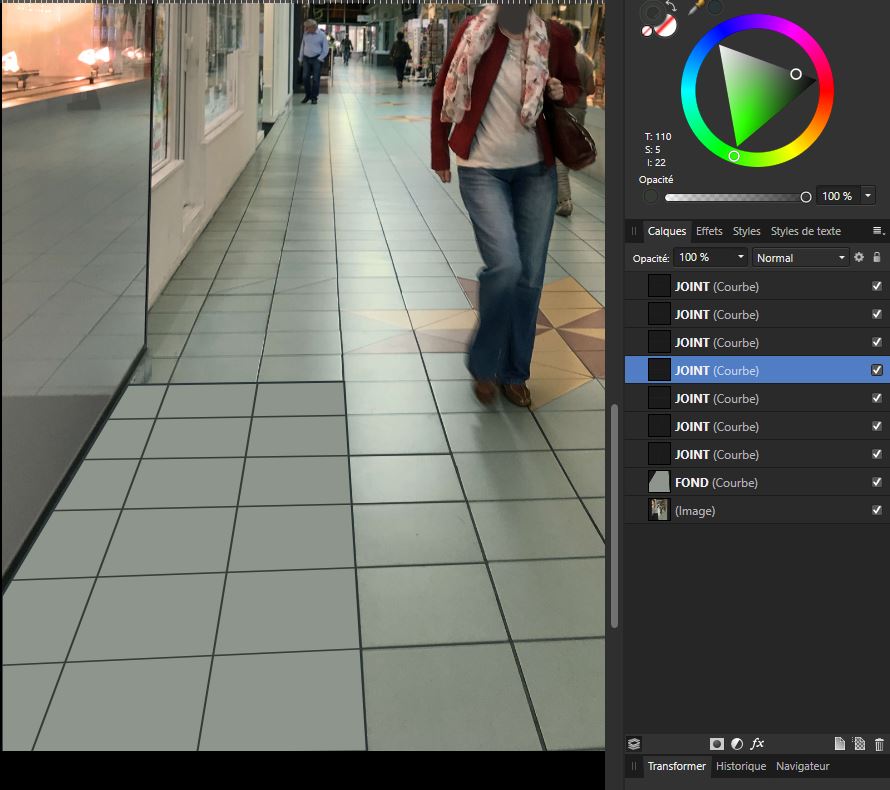Click the S: 5 saturation value

pos(653,149)
